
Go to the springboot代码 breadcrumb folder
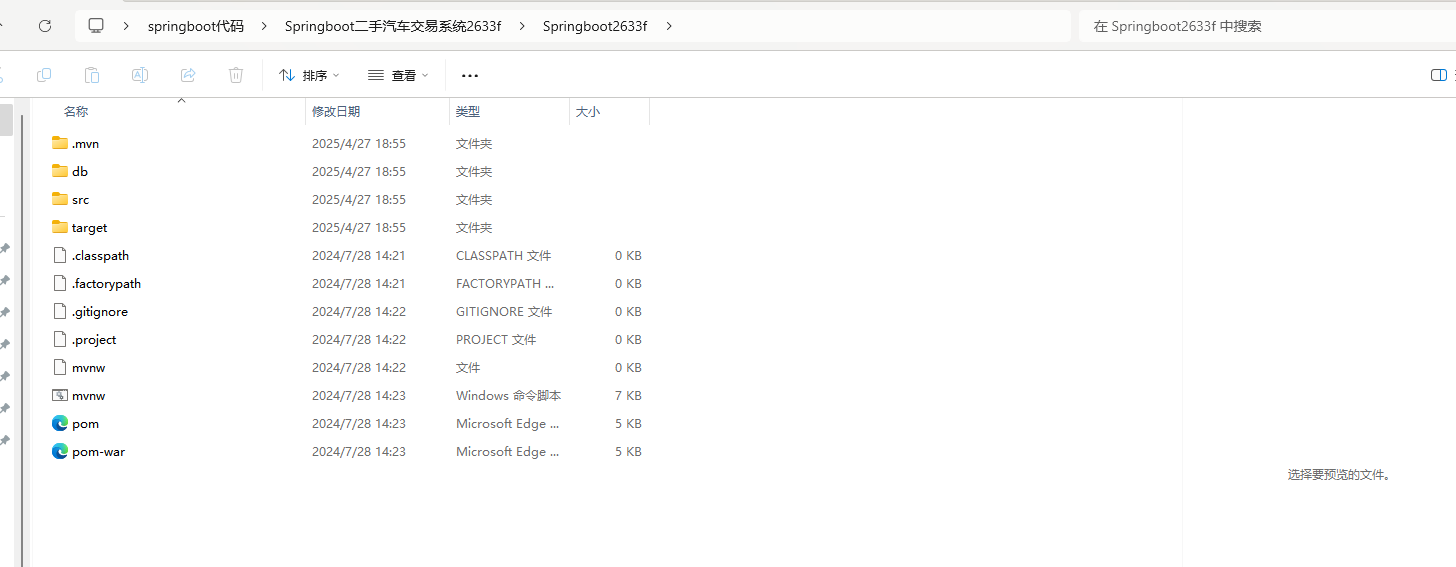click(x=196, y=26)
